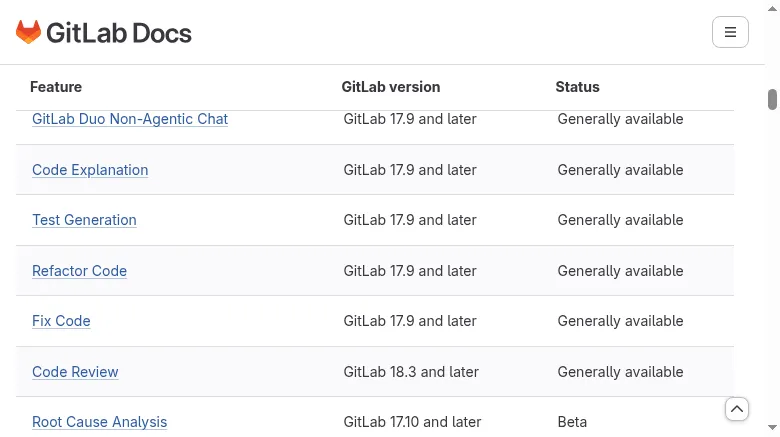
Task: Click the back-to-top chevron button
Action: click(737, 409)
